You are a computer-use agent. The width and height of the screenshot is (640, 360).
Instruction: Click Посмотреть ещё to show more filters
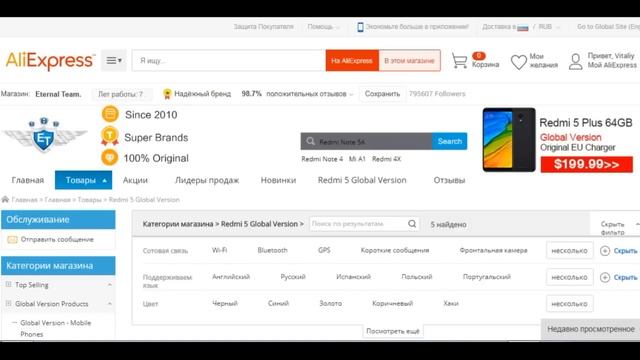[x=393, y=331]
